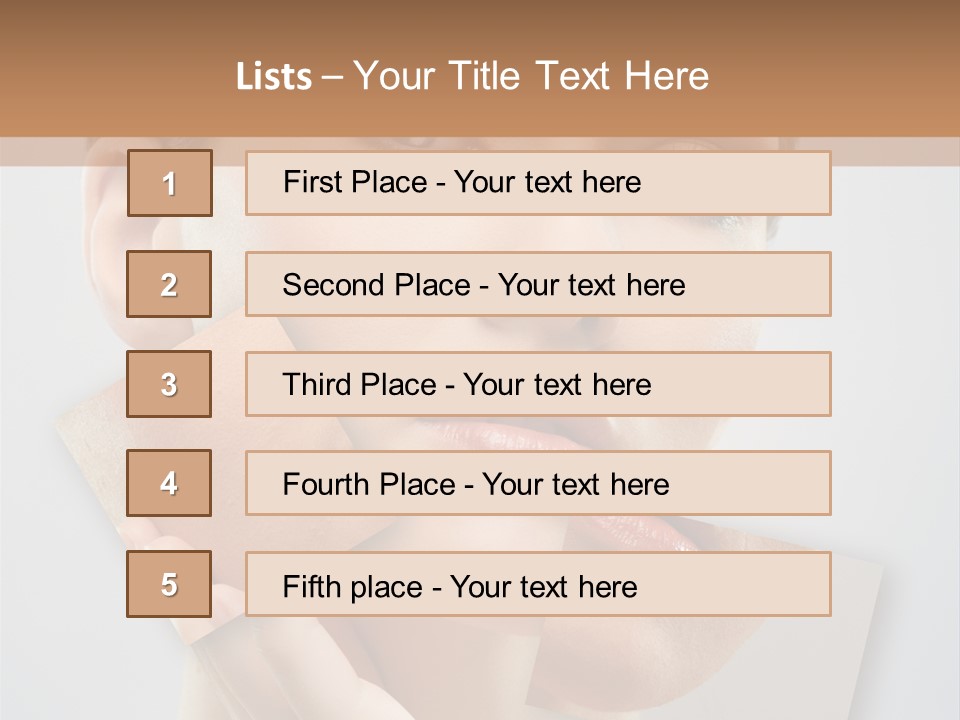This screenshot has width=960, height=720.
Task: Select the number 2 box
Action: pos(169,284)
